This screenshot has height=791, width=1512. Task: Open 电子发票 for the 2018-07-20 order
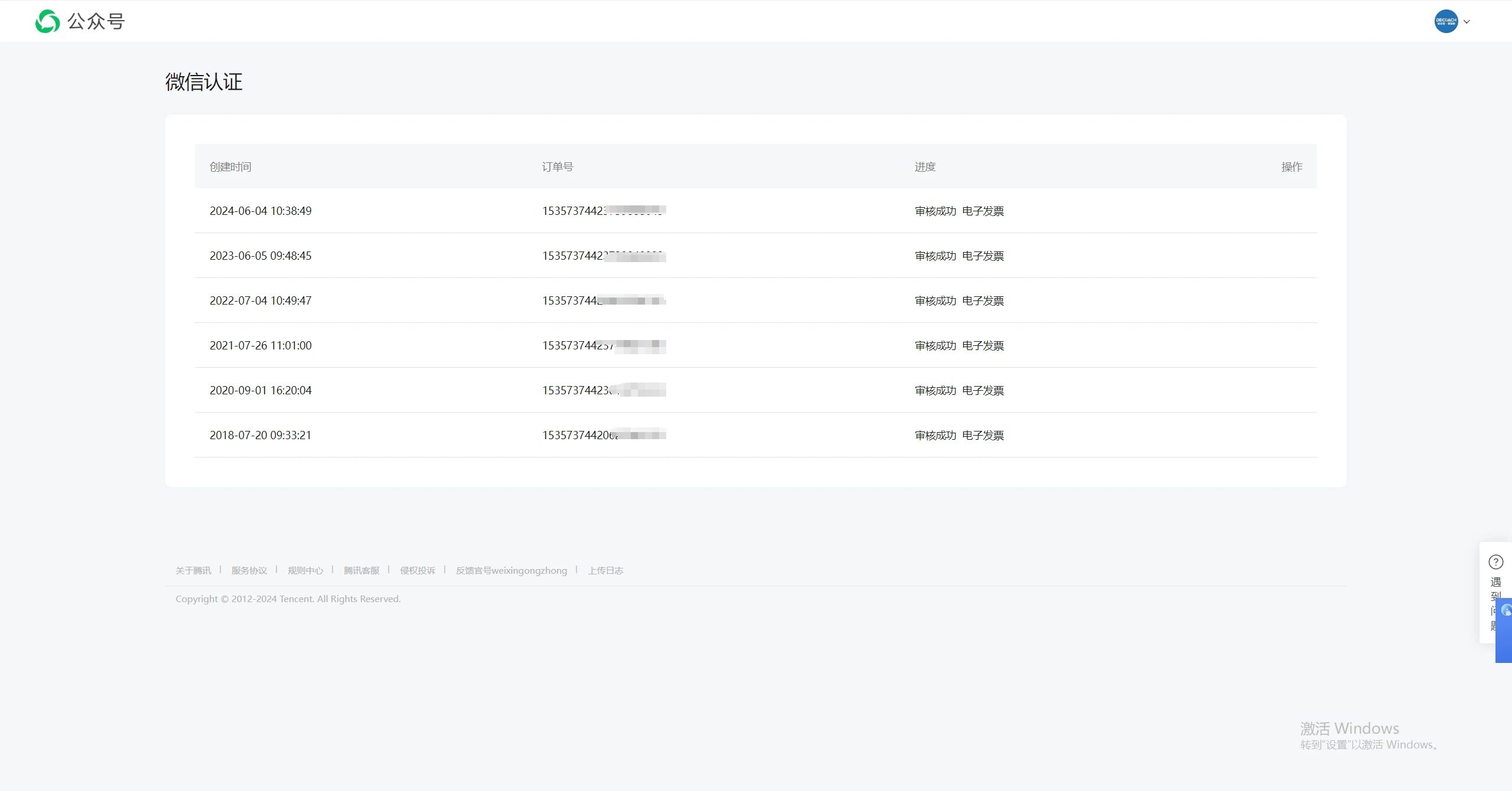[x=983, y=435]
